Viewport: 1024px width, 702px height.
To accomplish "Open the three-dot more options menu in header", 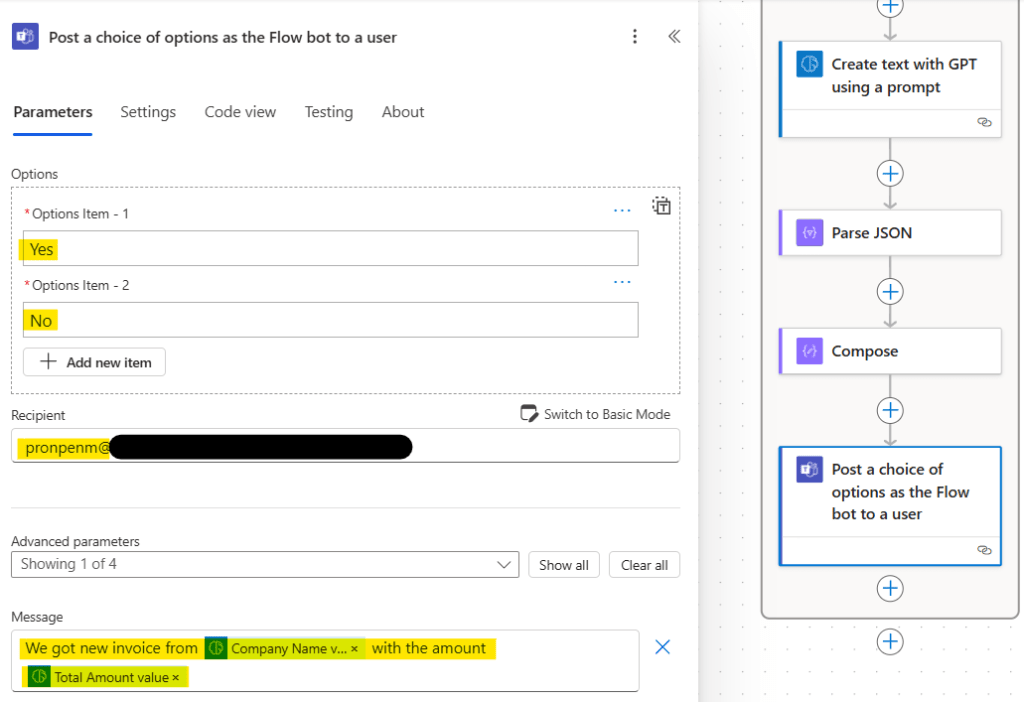I will tap(634, 37).
